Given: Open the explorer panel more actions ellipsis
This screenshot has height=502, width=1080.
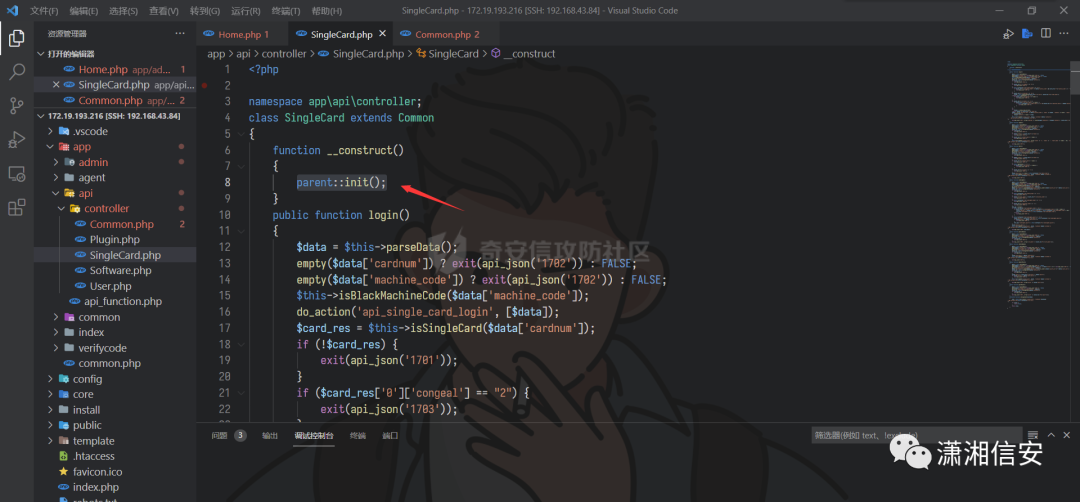Looking at the screenshot, I should click(x=180, y=33).
